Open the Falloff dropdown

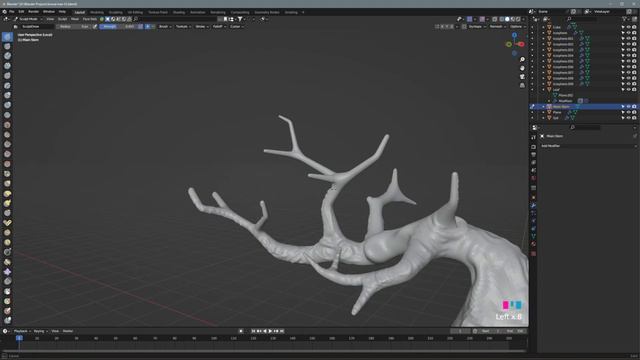pos(219,27)
